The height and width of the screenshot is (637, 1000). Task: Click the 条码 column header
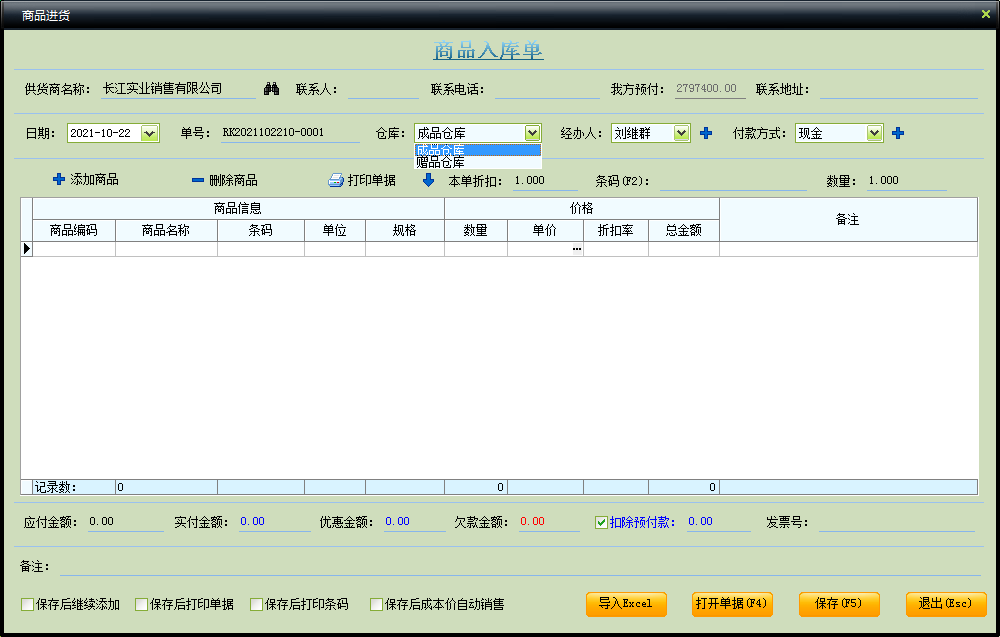[261, 230]
